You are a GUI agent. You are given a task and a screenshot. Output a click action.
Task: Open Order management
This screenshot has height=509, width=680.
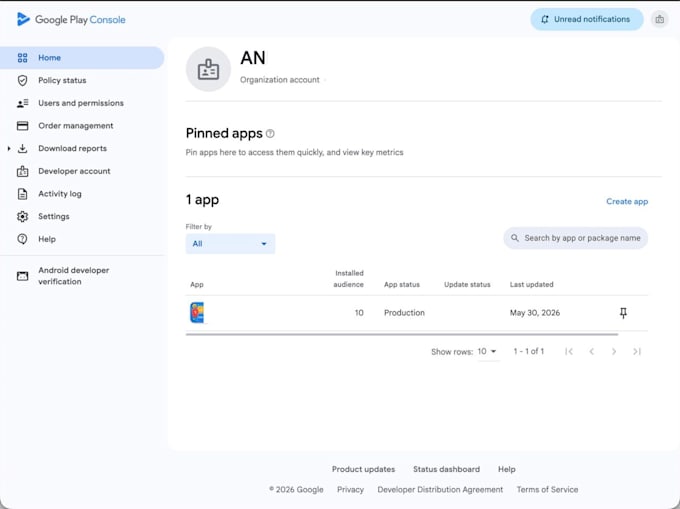pos(75,126)
